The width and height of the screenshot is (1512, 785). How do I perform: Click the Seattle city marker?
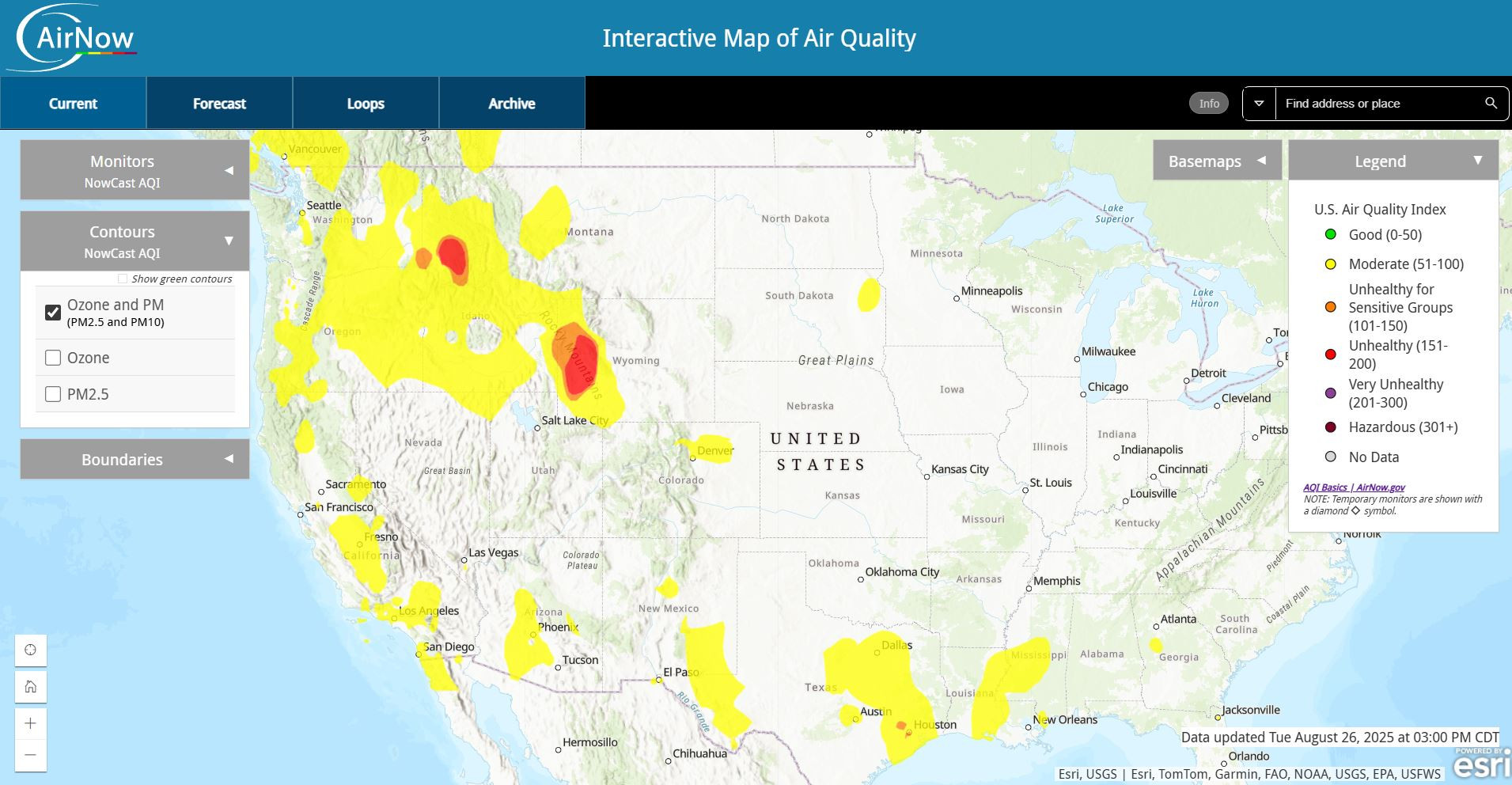coord(301,213)
